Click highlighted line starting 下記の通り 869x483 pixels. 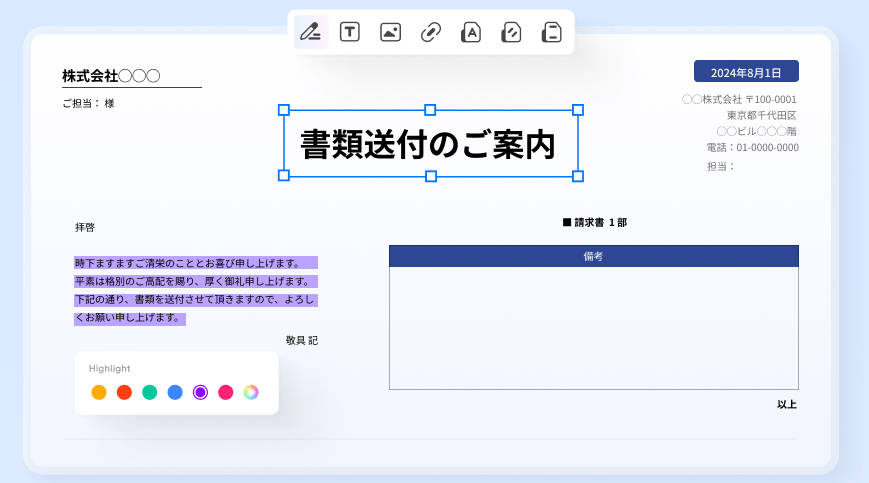(196, 300)
